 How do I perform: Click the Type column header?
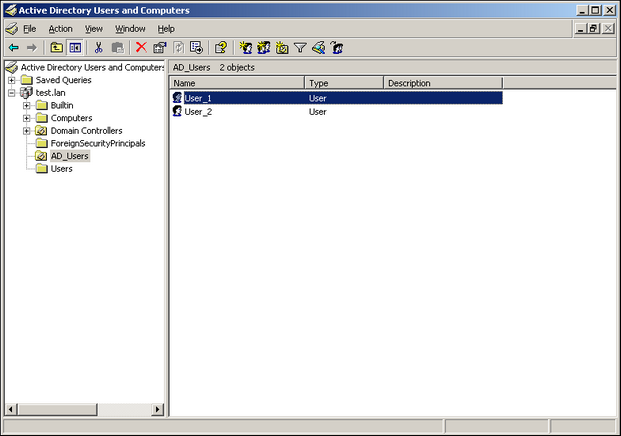tap(344, 83)
